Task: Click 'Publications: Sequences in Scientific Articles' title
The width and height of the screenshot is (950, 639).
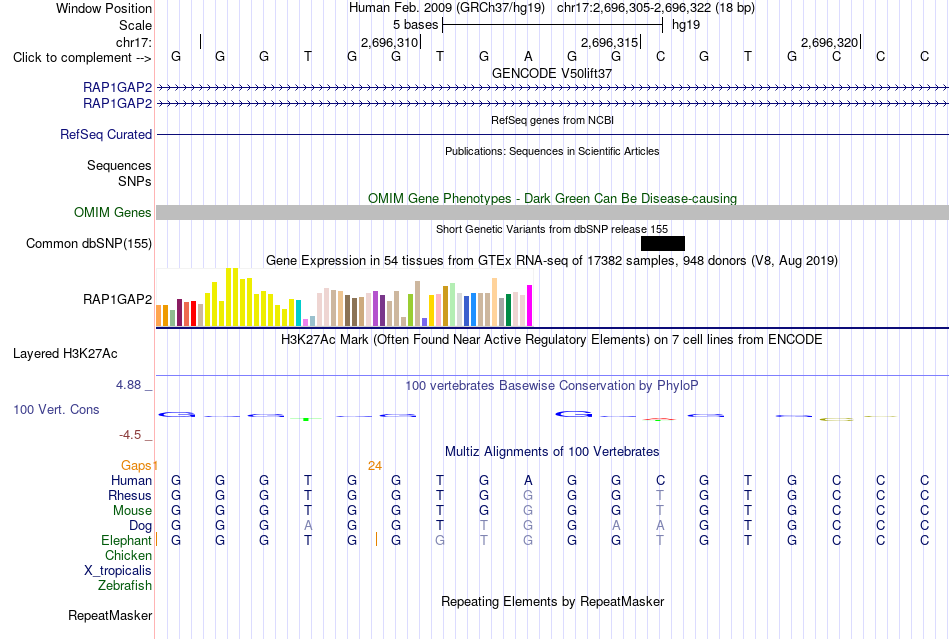Action: pos(552,151)
